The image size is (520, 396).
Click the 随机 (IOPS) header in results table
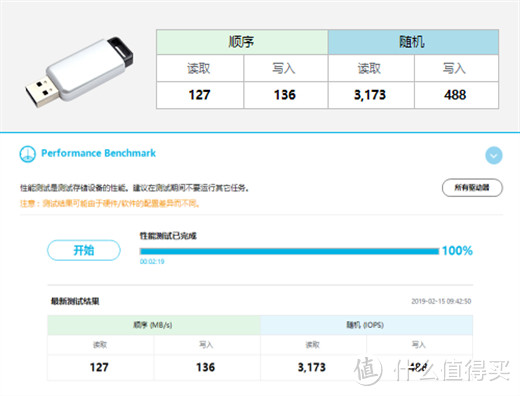(365, 325)
